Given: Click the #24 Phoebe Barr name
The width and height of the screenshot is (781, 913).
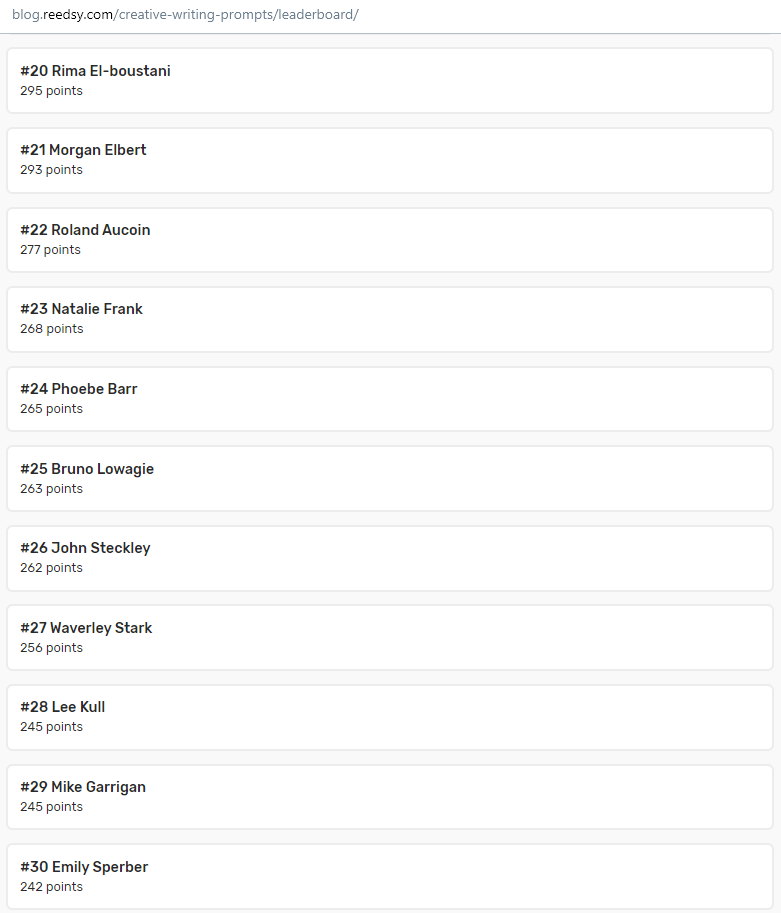Looking at the screenshot, I should pos(79,389).
